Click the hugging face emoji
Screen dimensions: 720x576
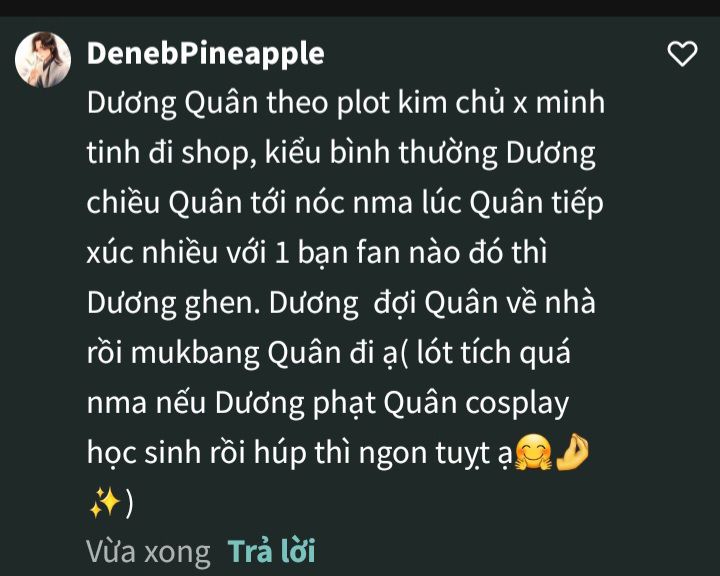pos(533,452)
